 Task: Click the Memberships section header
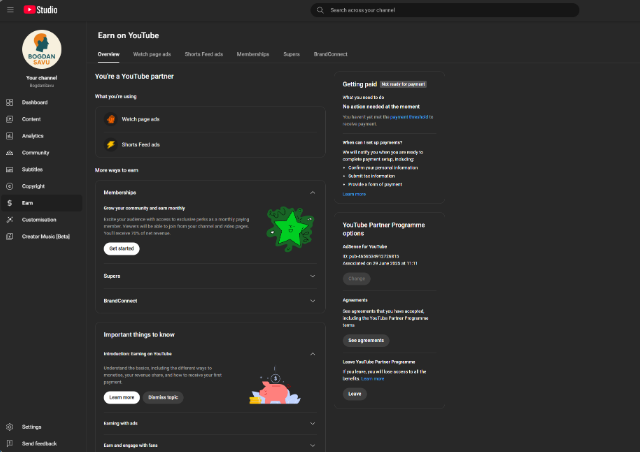coord(210,193)
